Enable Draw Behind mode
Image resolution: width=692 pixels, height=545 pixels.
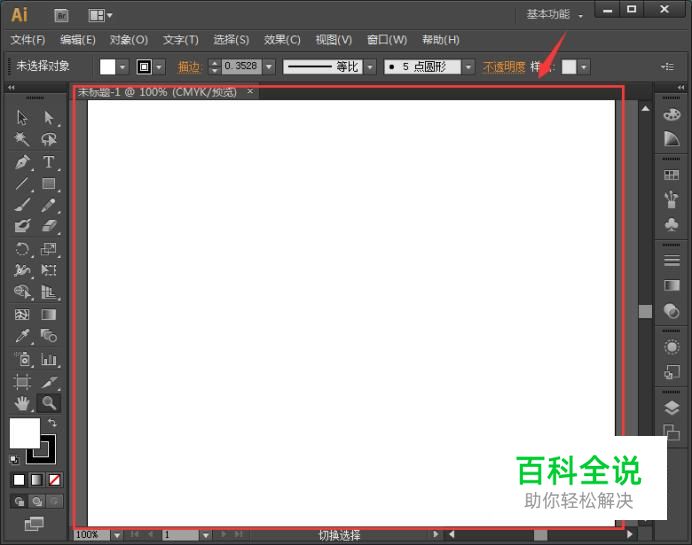37,501
